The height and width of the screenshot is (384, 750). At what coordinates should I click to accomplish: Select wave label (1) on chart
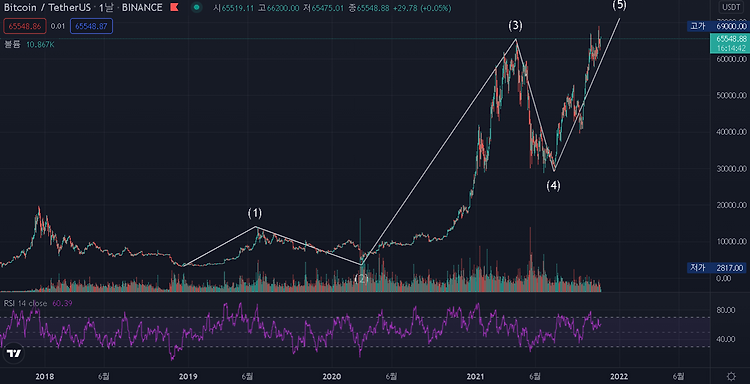(255, 213)
